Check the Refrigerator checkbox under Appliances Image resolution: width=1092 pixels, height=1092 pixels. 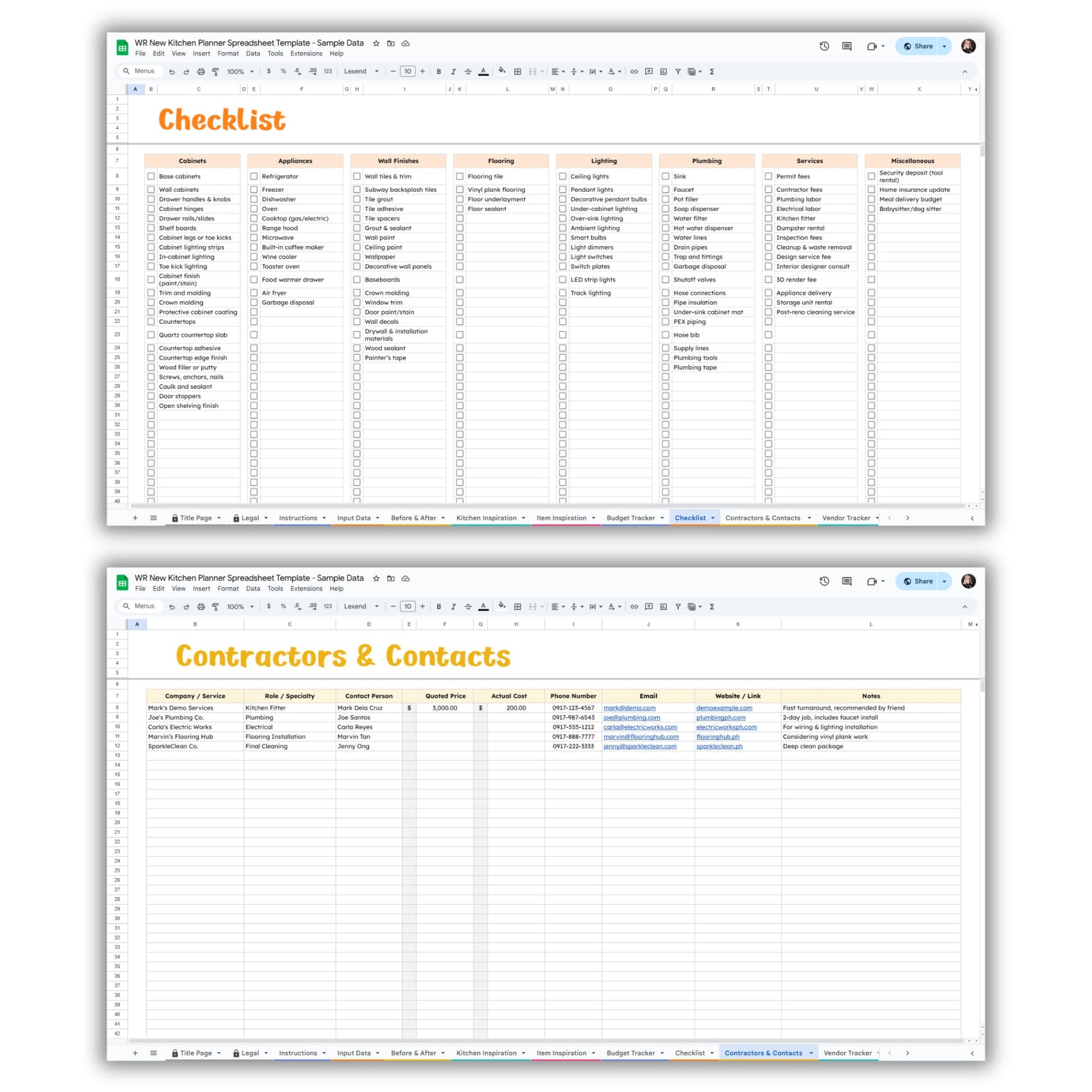click(254, 176)
